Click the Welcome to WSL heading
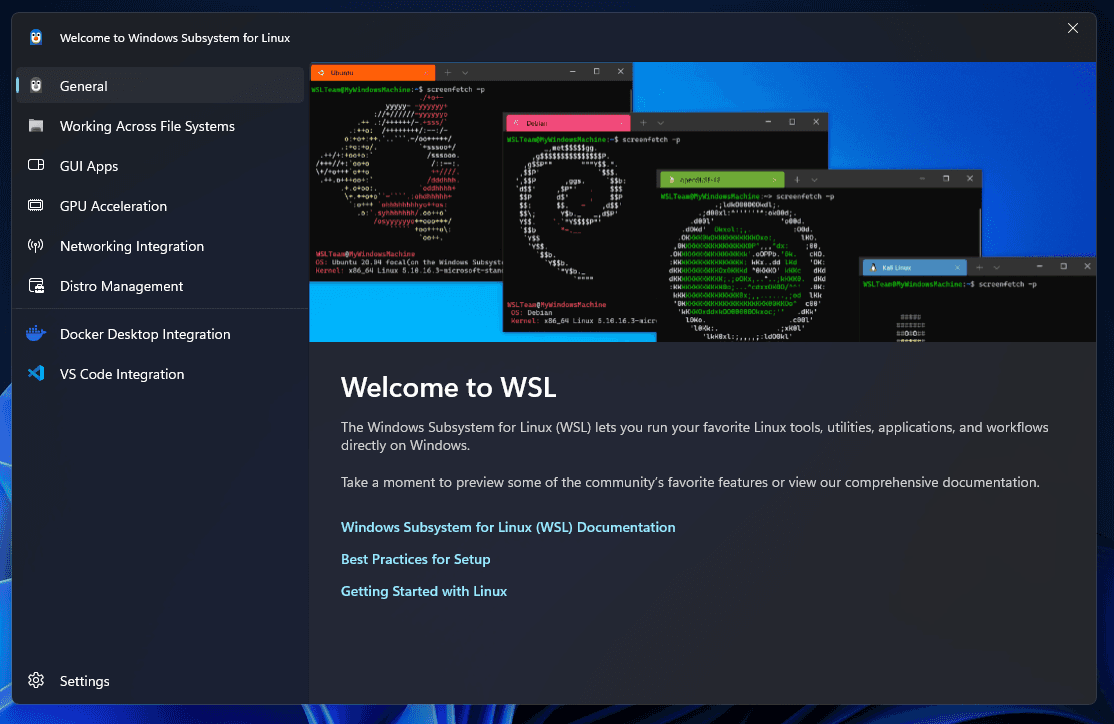The image size is (1114, 724). pyautogui.click(x=448, y=387)
